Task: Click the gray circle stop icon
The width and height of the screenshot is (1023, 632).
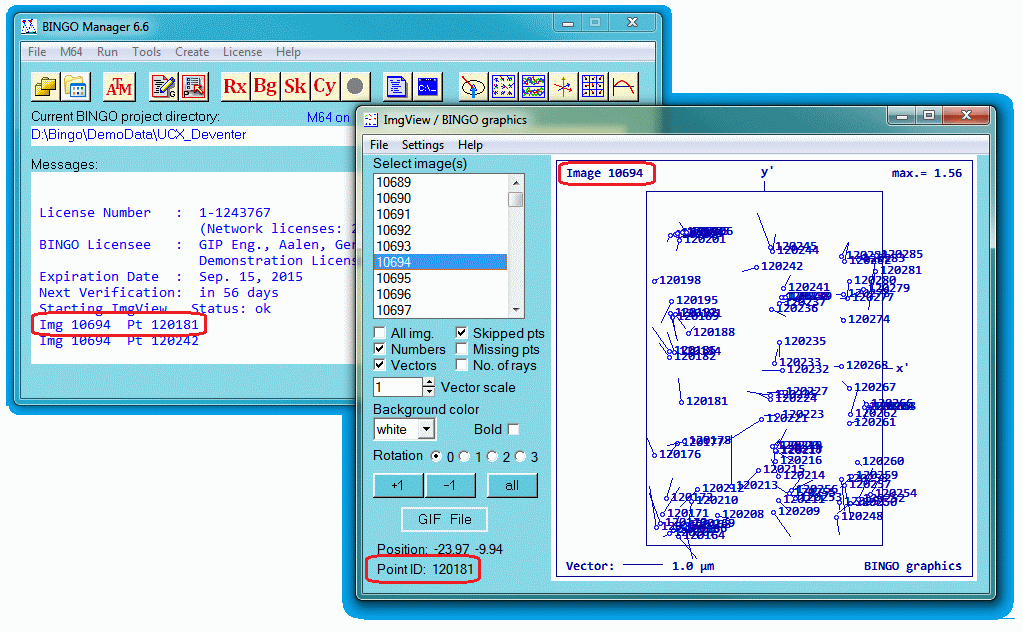Action: click(355, 87)
